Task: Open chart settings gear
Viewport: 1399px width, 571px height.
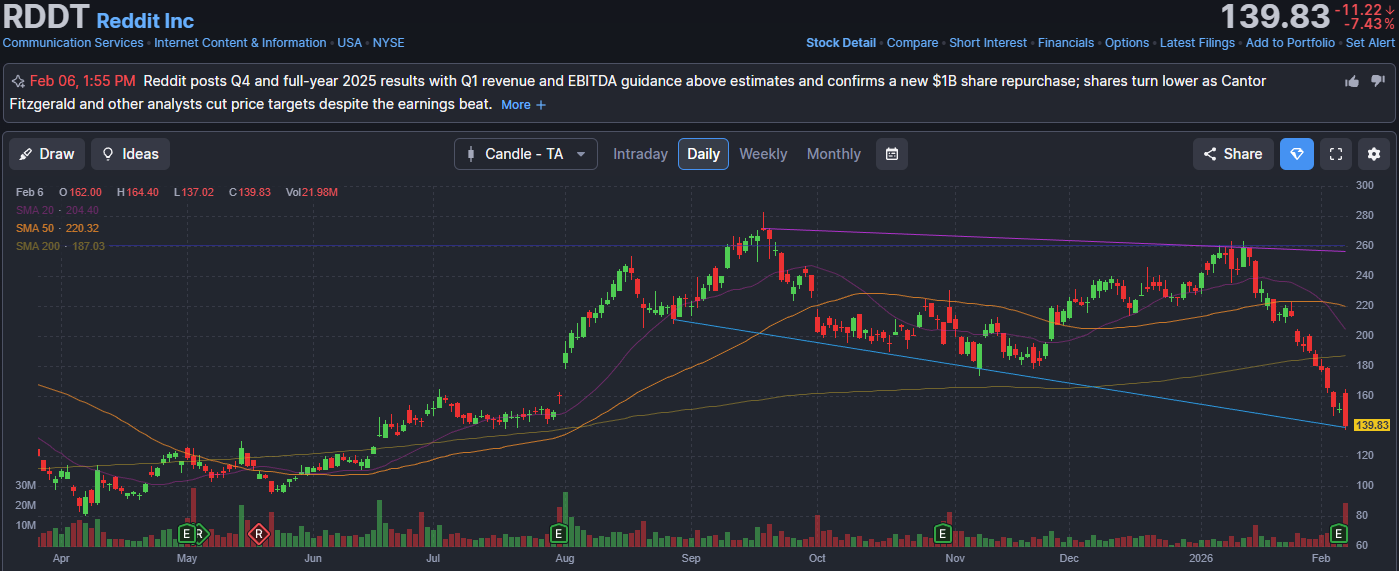Action: [x=1374, y=154]
